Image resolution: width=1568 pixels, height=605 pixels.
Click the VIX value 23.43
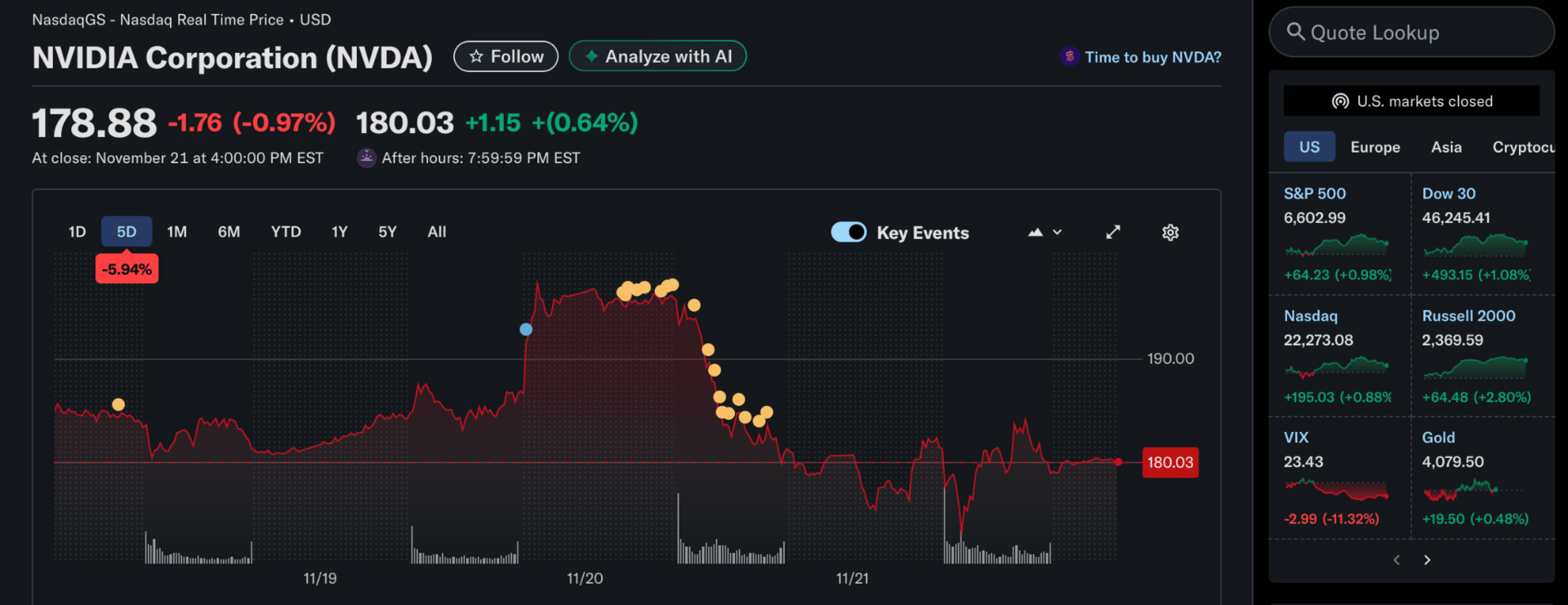coord(1303,462)
